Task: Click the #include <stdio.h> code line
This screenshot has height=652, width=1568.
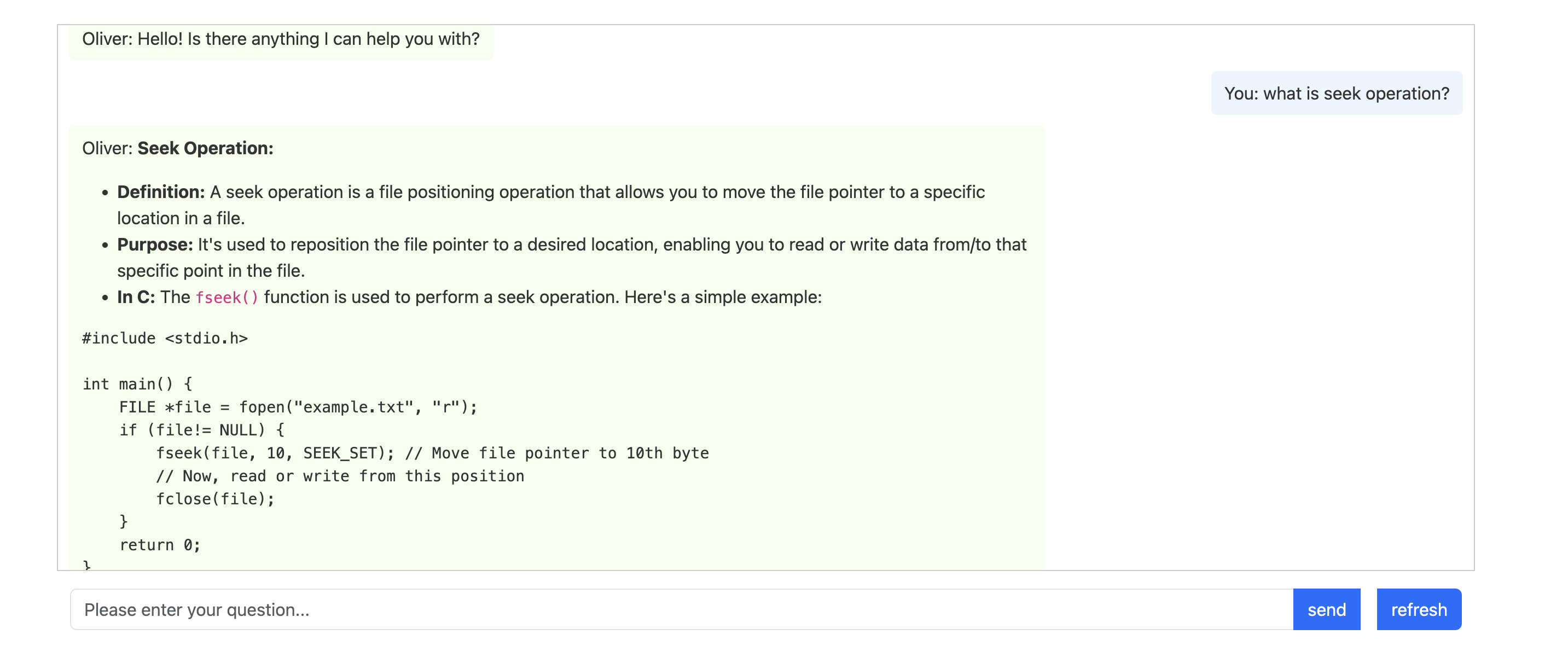Action: click(x=165, y=339)
